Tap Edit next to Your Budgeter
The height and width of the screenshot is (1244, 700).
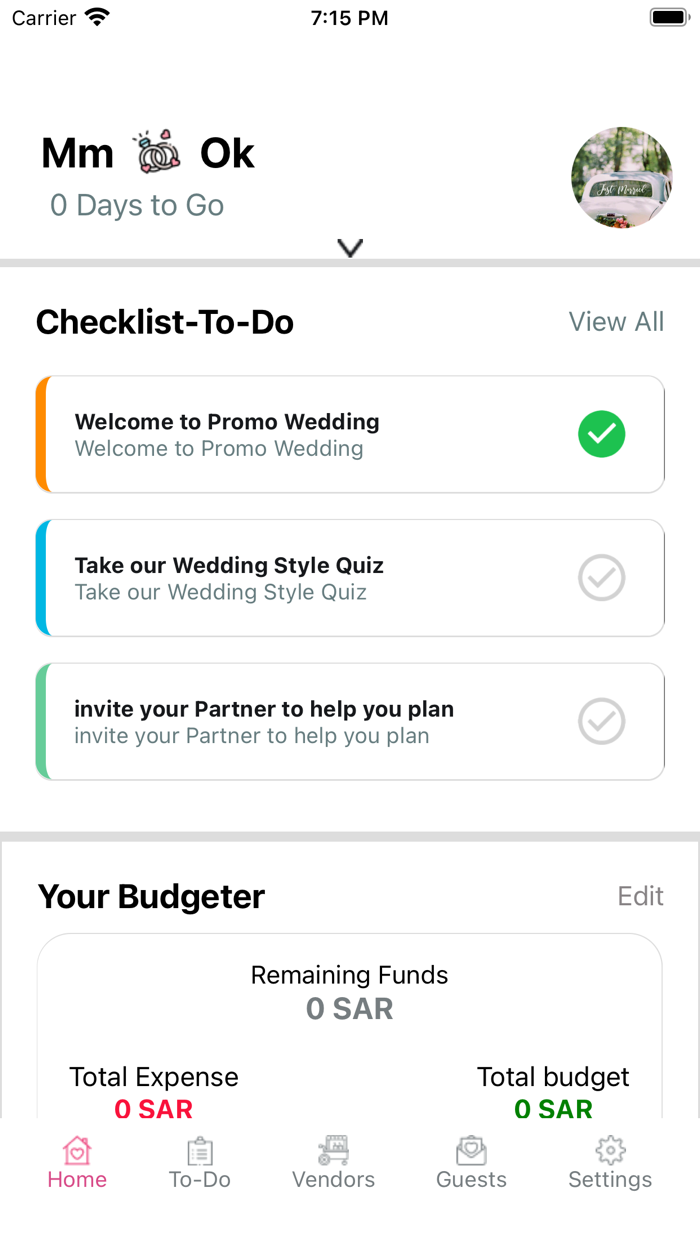point(640,896)
